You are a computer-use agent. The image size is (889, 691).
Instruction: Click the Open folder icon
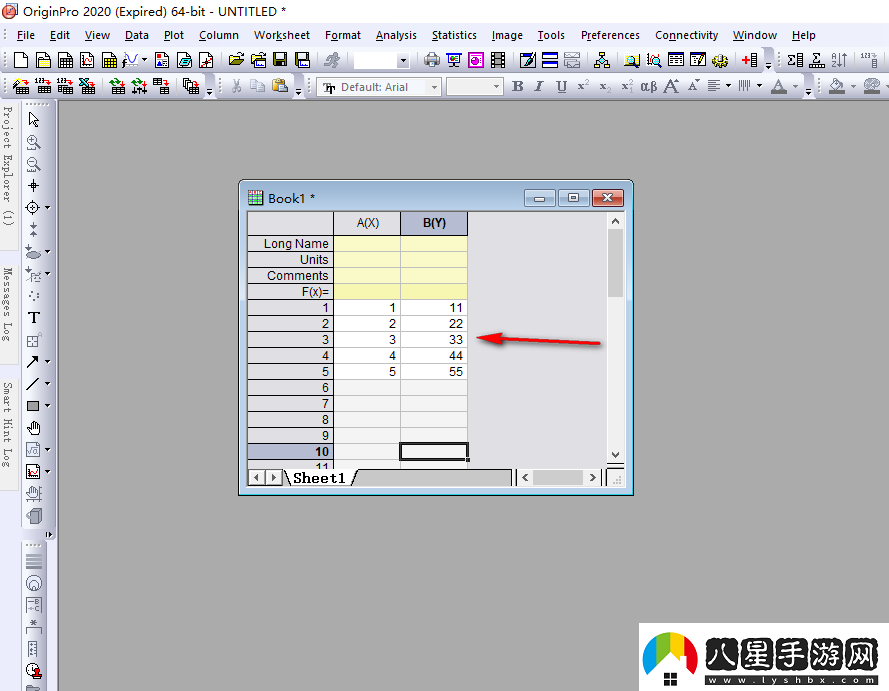(x=236, y=61)
